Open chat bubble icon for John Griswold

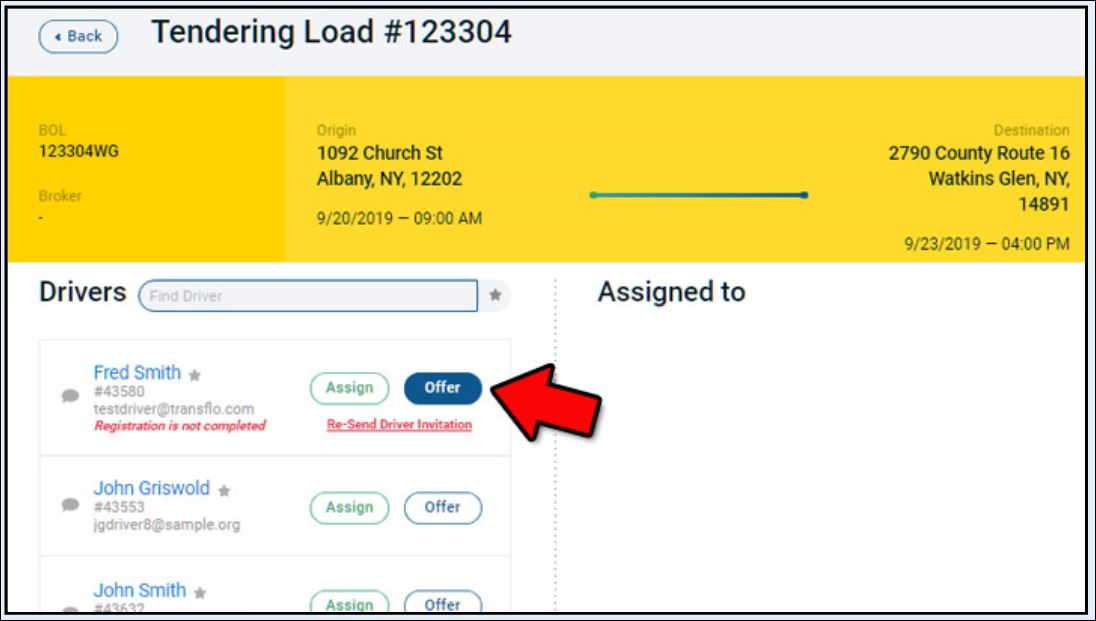pos(70,505)
